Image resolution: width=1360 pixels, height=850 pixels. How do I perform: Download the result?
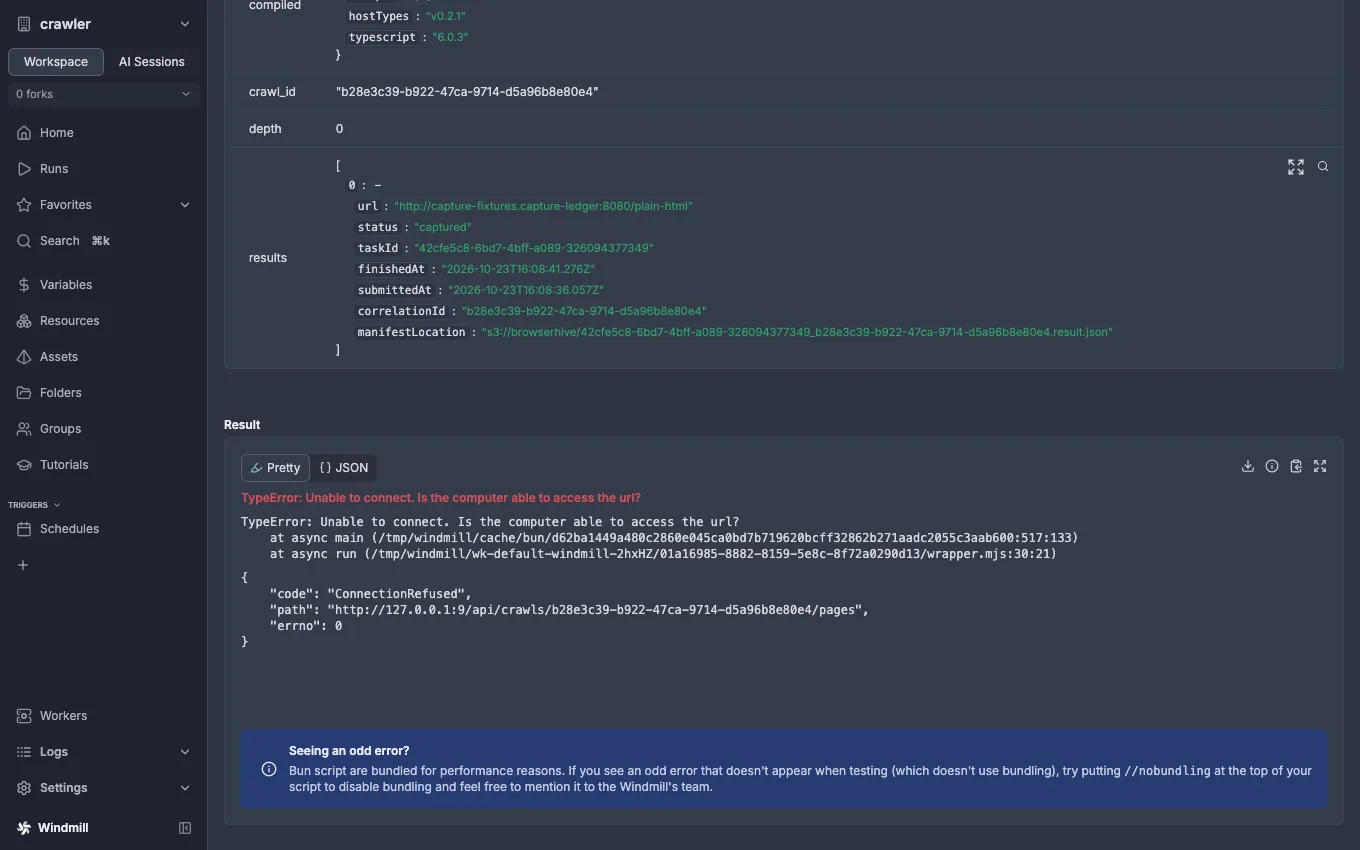1248,466
